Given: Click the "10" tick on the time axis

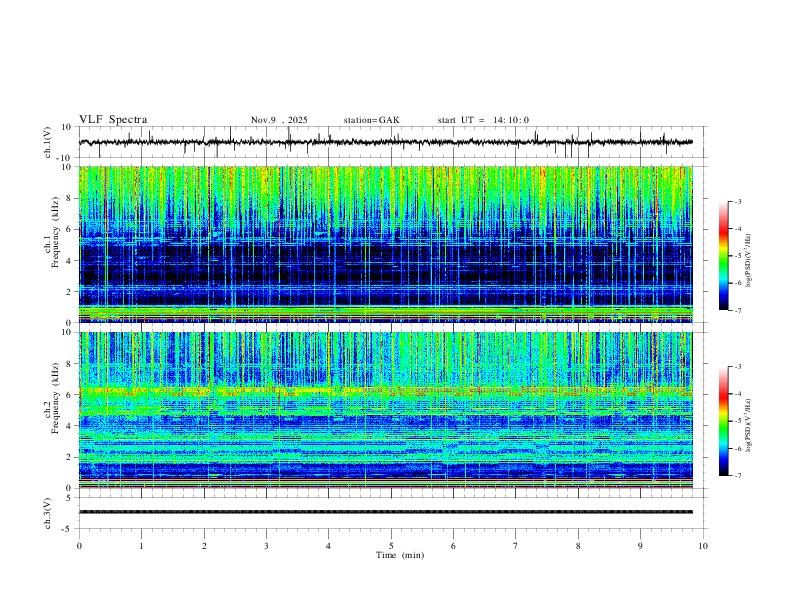Looking at the screenshot, I should click(x=703, y=546).
